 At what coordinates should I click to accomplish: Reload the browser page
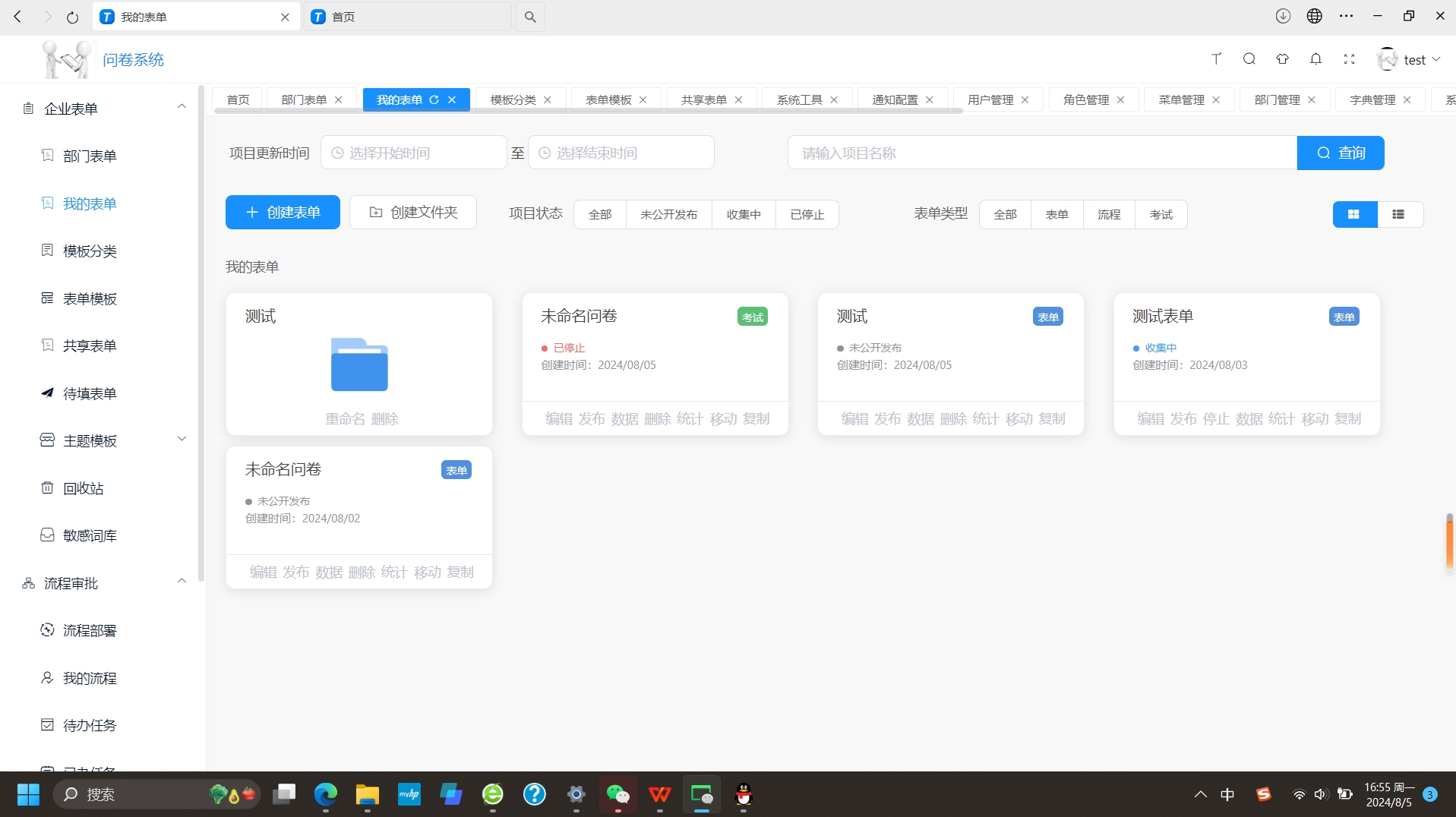pos(72,17)
